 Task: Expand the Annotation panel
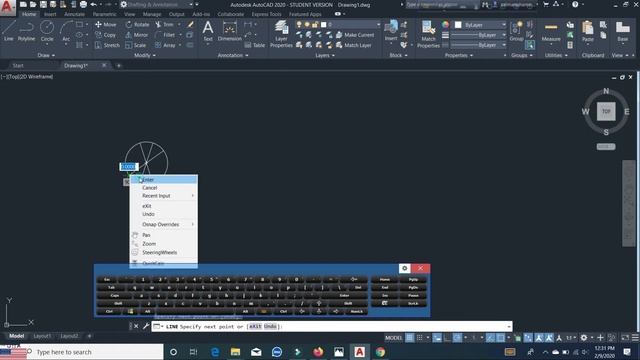point(233,55)
